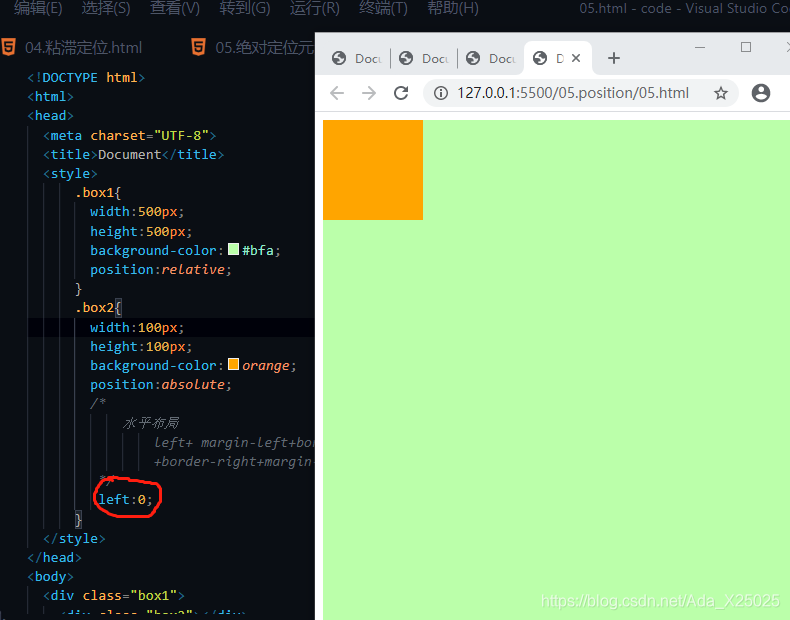Click the position:relative; line

(x=161, y=269)
